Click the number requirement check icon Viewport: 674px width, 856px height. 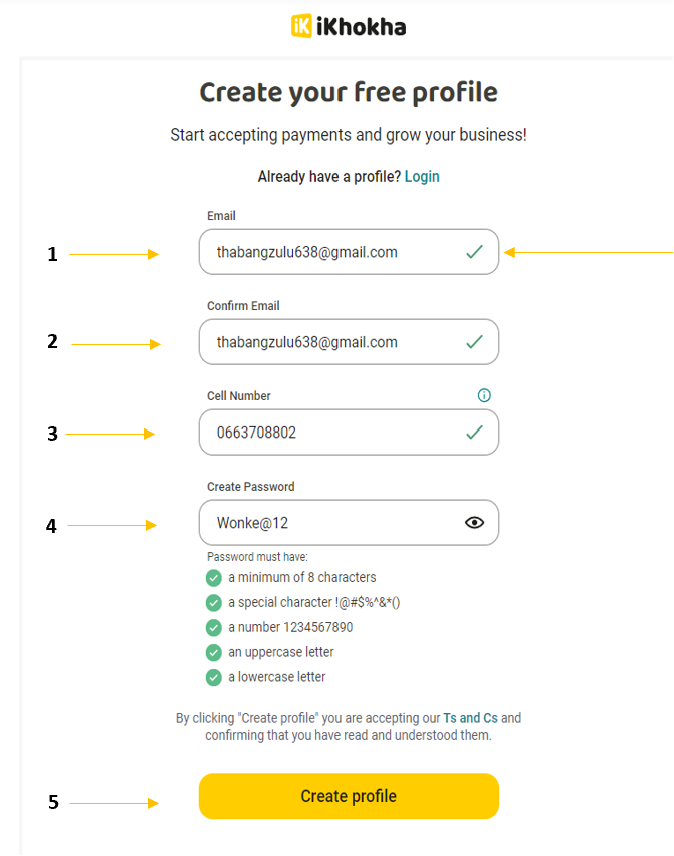click(214, 628)
